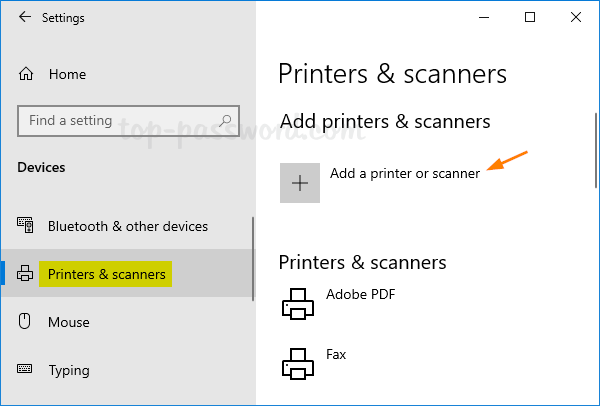The image size is (600, 406).
Task: Click the Mouse icon in the sidebar
Action: 26,322
